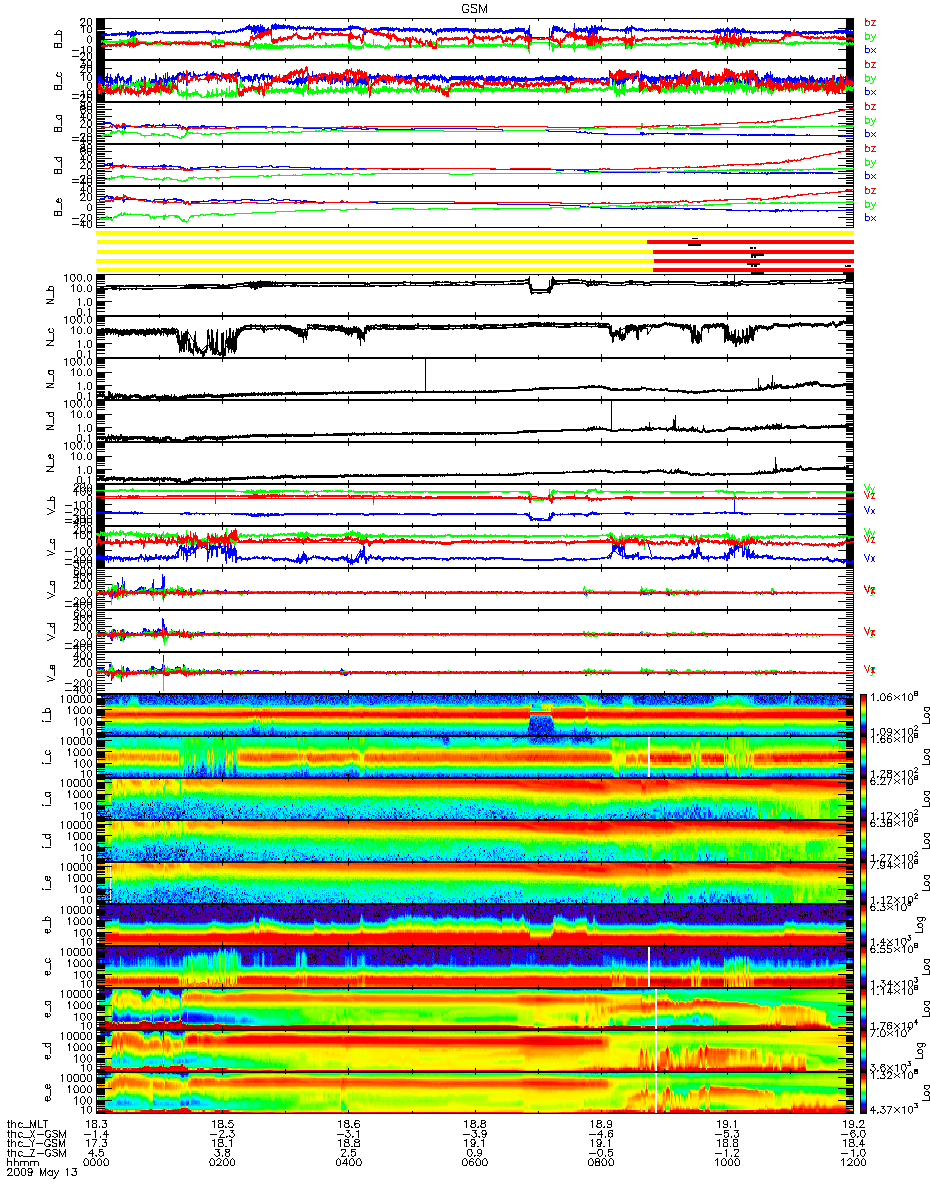Screen dimensions: 930x1200
Task: Click the Vx legend beside the V_c panel
Action: point(870,558)
